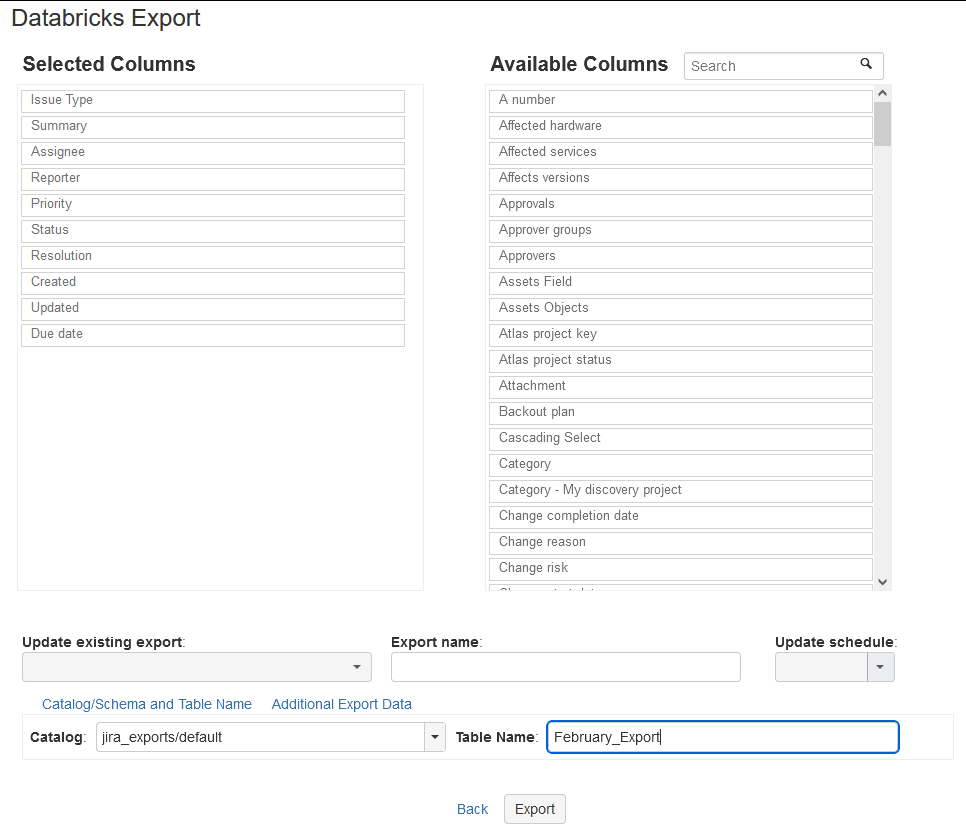This screenshot has height=837, width=966.
Task: Pick the Affects versions available column
Action: [681, 179]
